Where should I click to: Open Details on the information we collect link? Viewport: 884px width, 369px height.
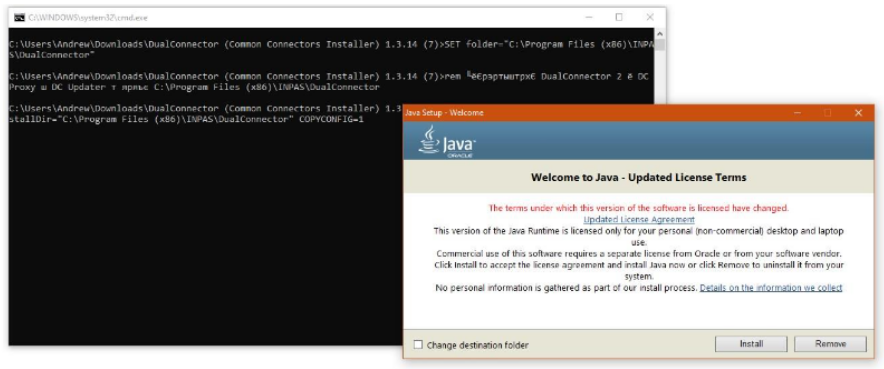coord(771,287)
